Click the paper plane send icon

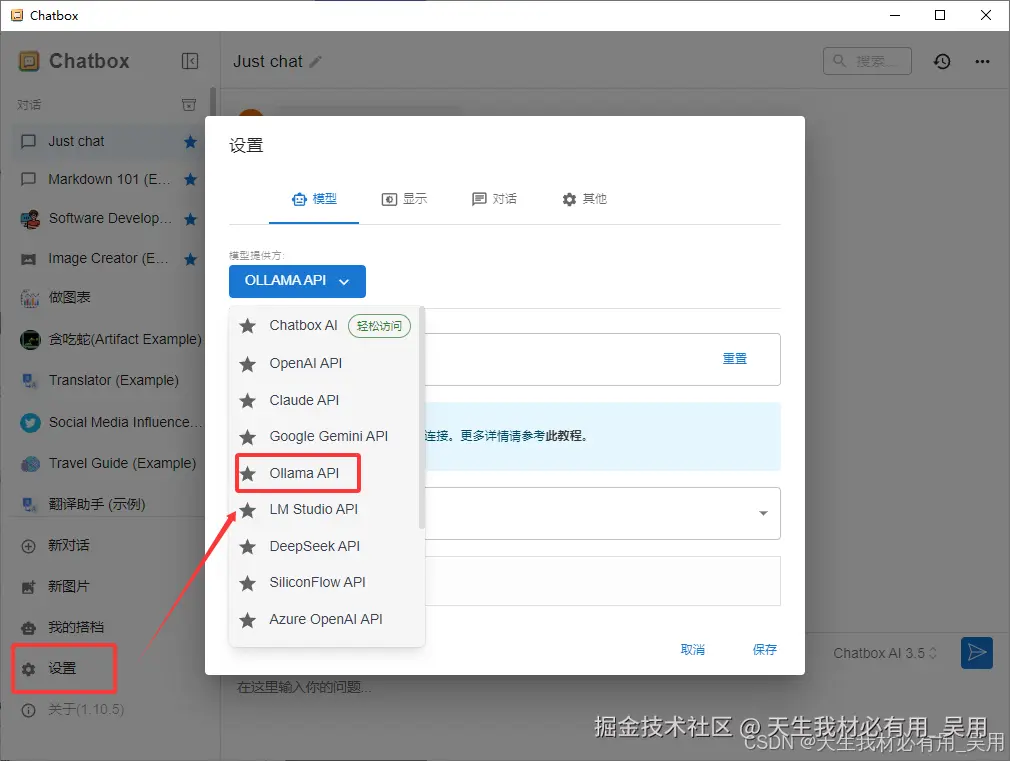[977, 652]
